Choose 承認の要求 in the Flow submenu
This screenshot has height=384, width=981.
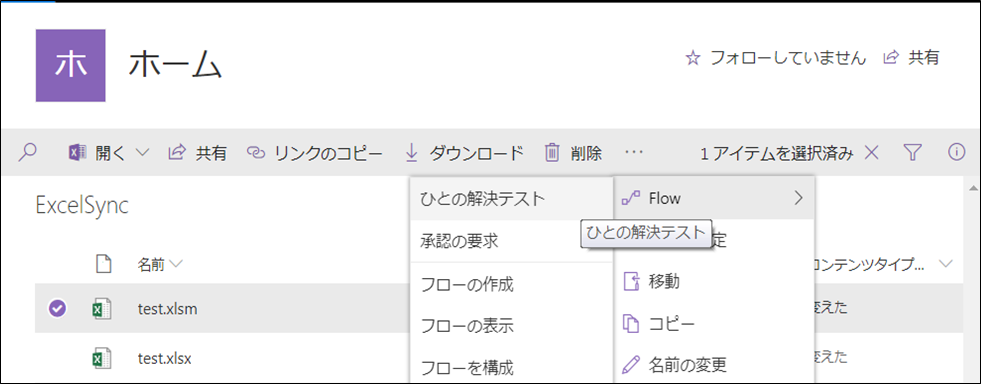click(511, 241)
